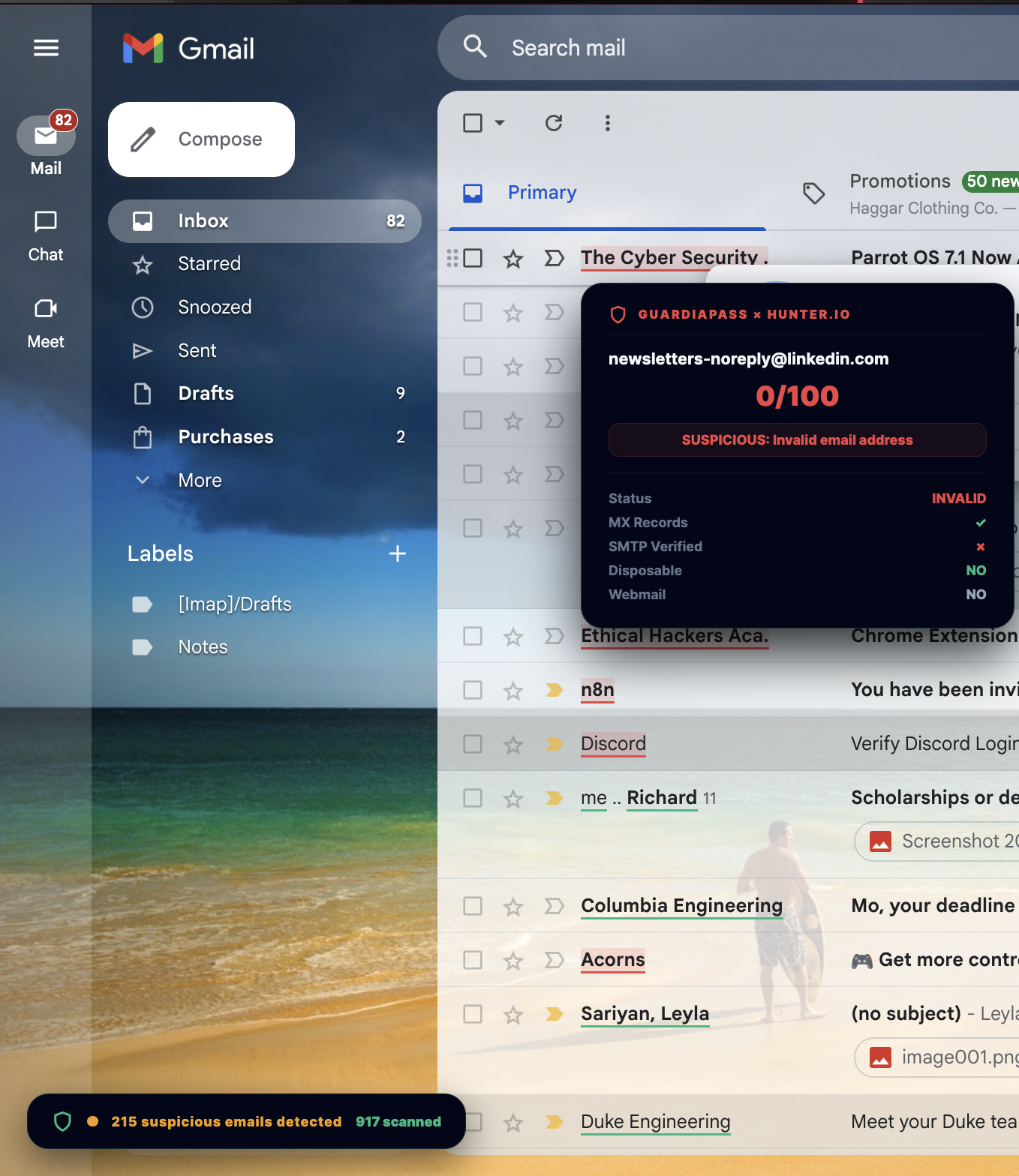1019x1176 pixels.
Task: Star the Duke Engineering email
Action: (x=513, y=1123)
